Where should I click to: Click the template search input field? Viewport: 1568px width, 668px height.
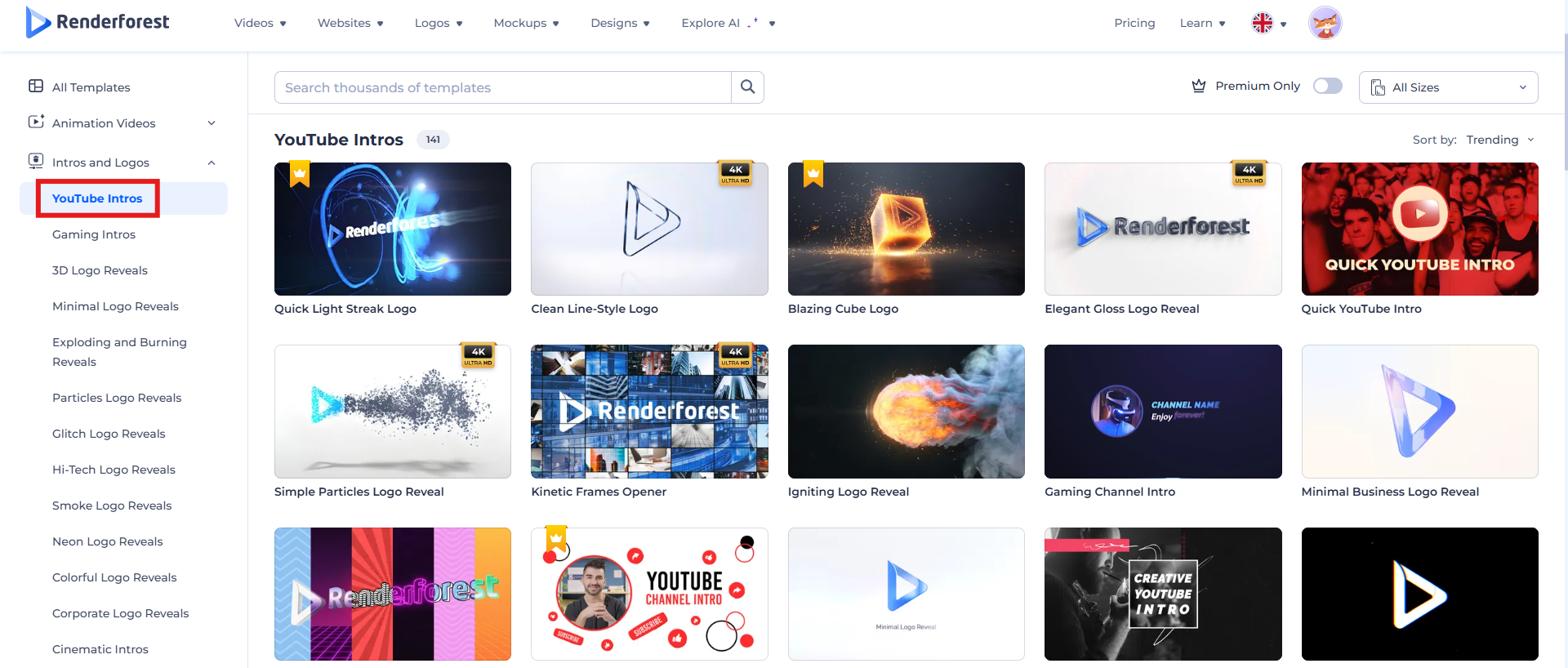point(502,87)
